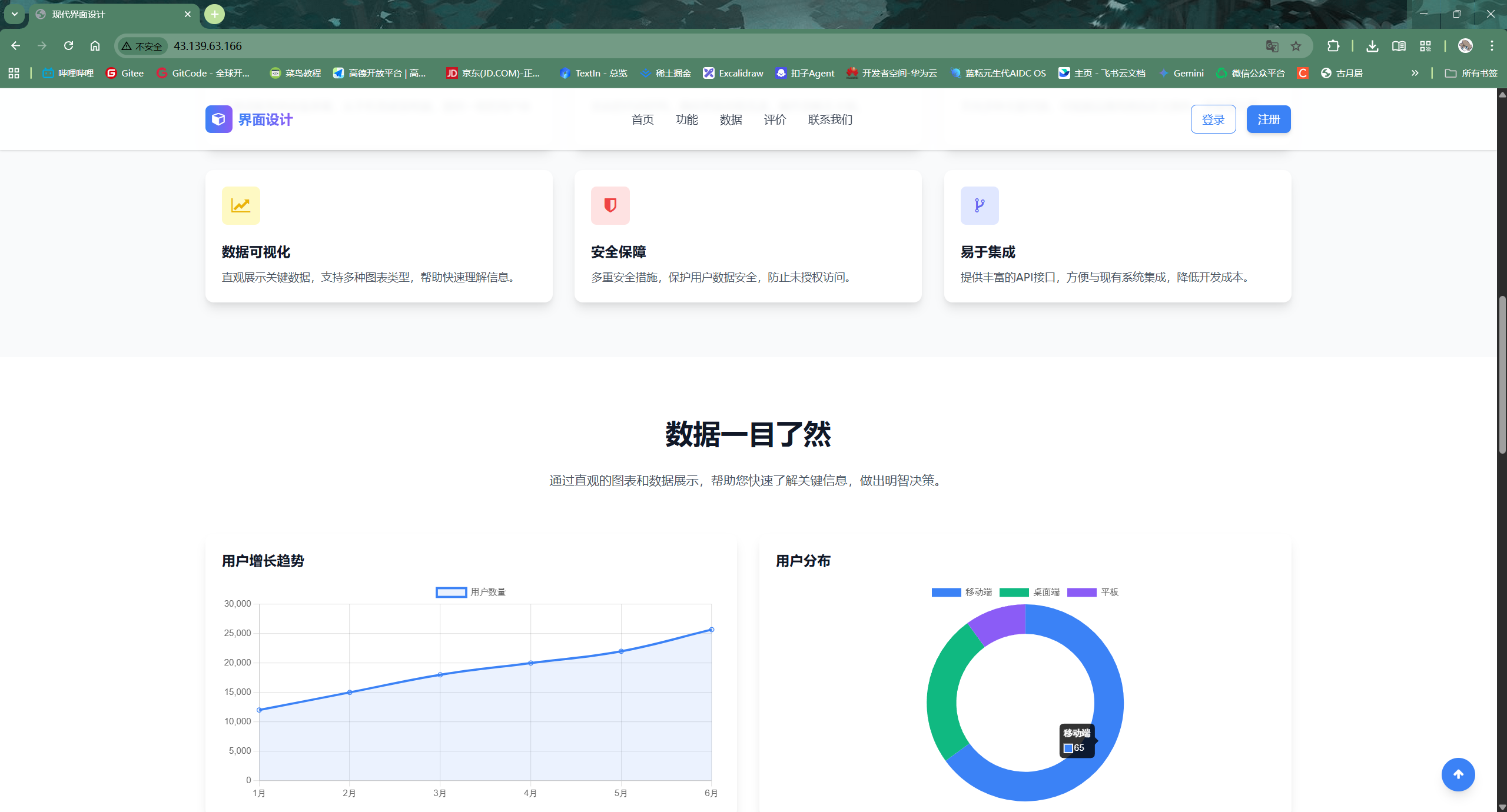Click the chart icon on the 数据可视化 card
Image resolution: width=1507 pixels, height=812 pixels.
[x=241, y=205]
